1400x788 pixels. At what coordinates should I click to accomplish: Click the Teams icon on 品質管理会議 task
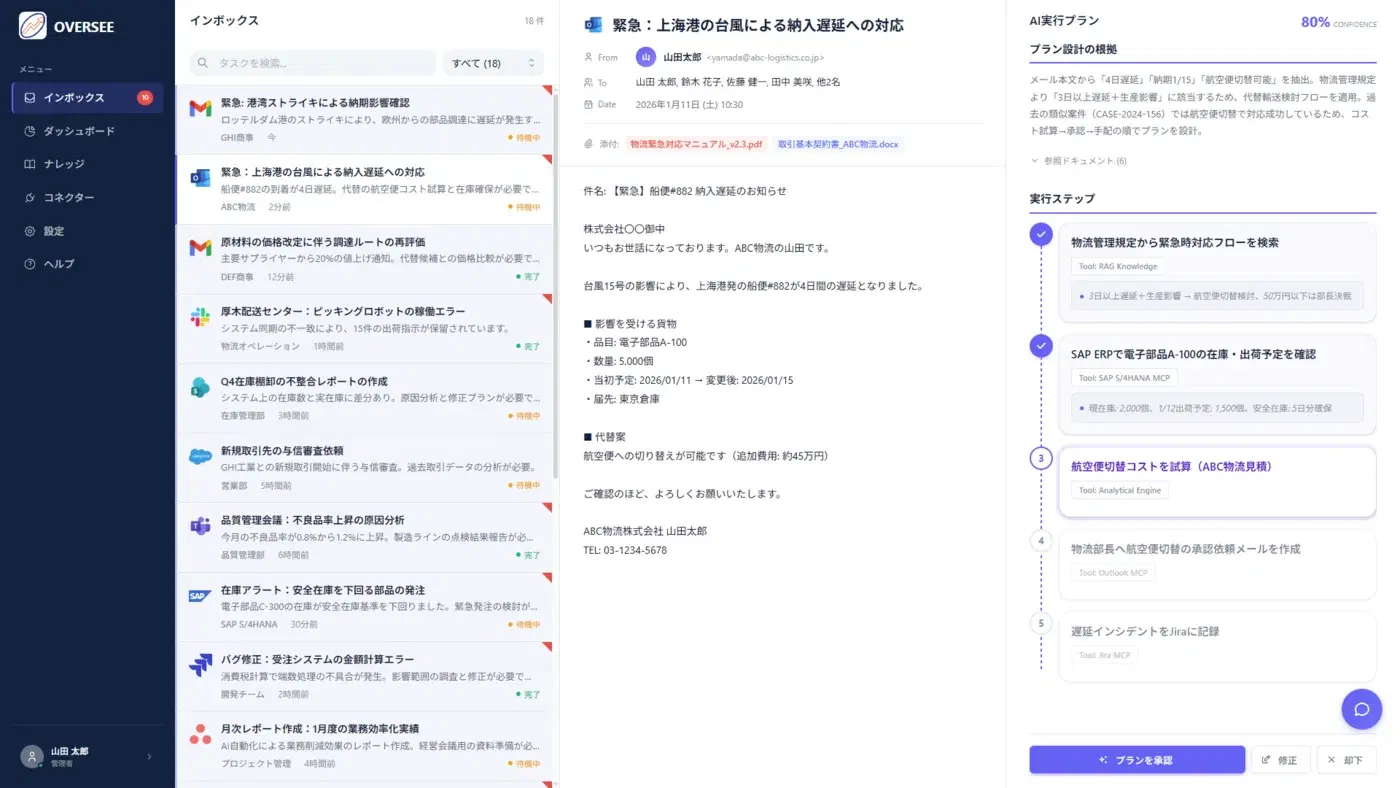pyautogui.click(x=200, y=527)
